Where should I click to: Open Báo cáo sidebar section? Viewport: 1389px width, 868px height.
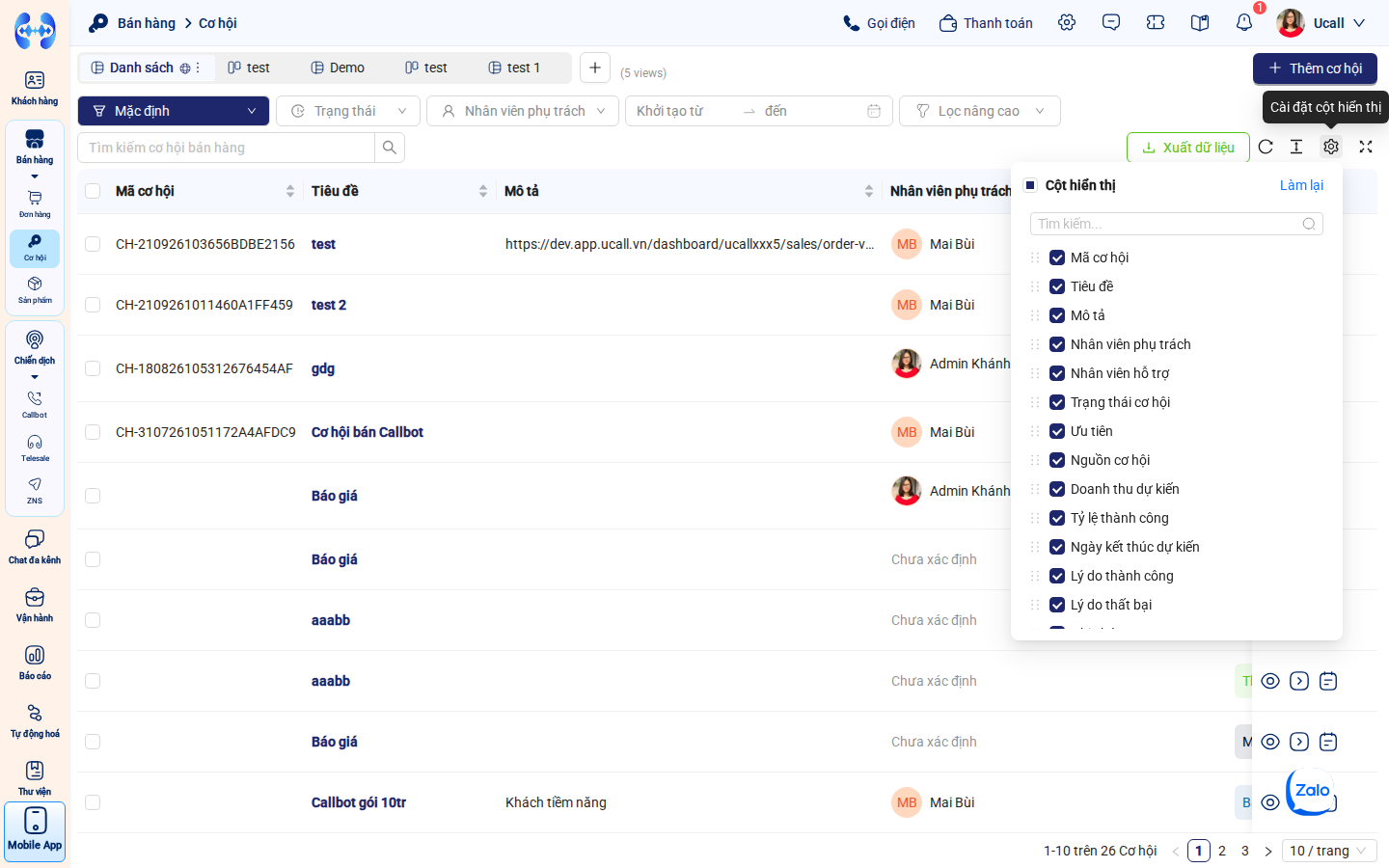[x=35, y=663]
